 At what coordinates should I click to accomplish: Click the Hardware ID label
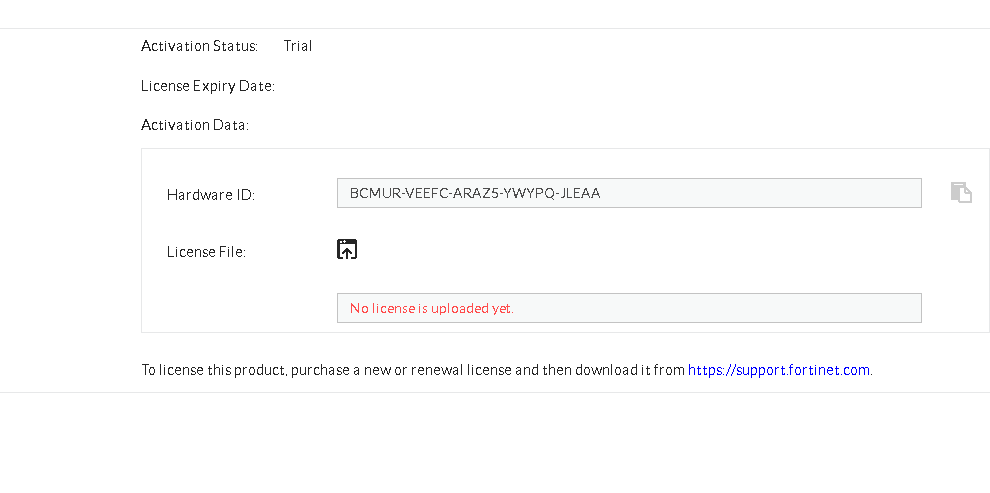[x=211, y=195]
